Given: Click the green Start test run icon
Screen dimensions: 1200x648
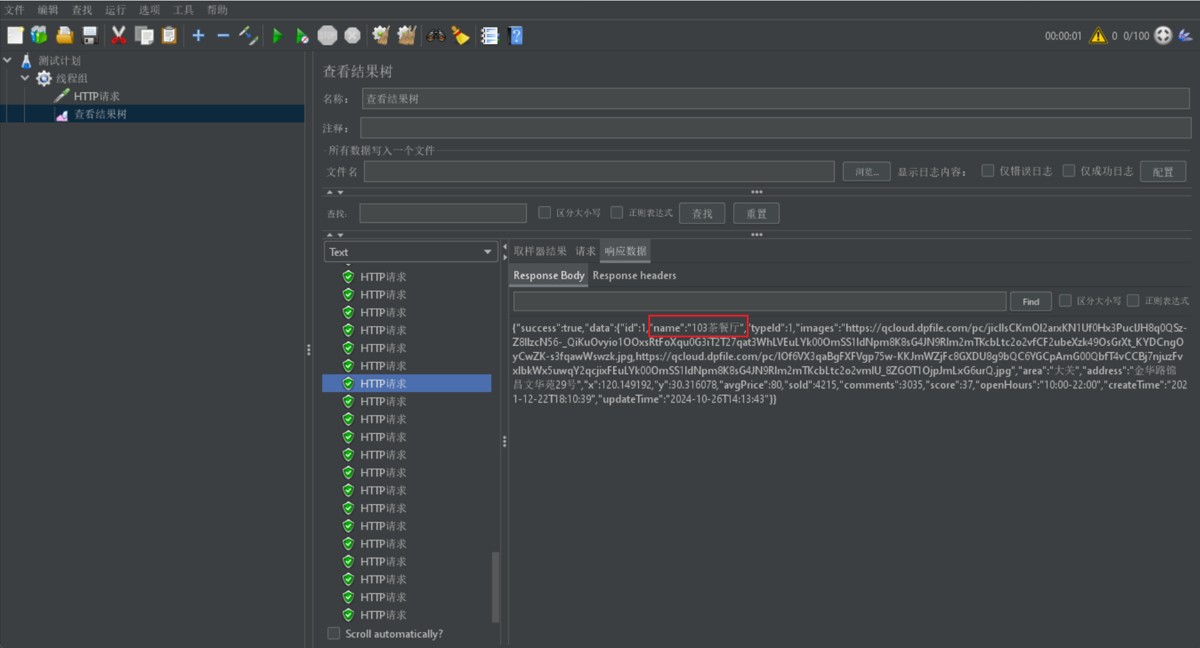Looking at the screenshot, I should tap(277, 36).
